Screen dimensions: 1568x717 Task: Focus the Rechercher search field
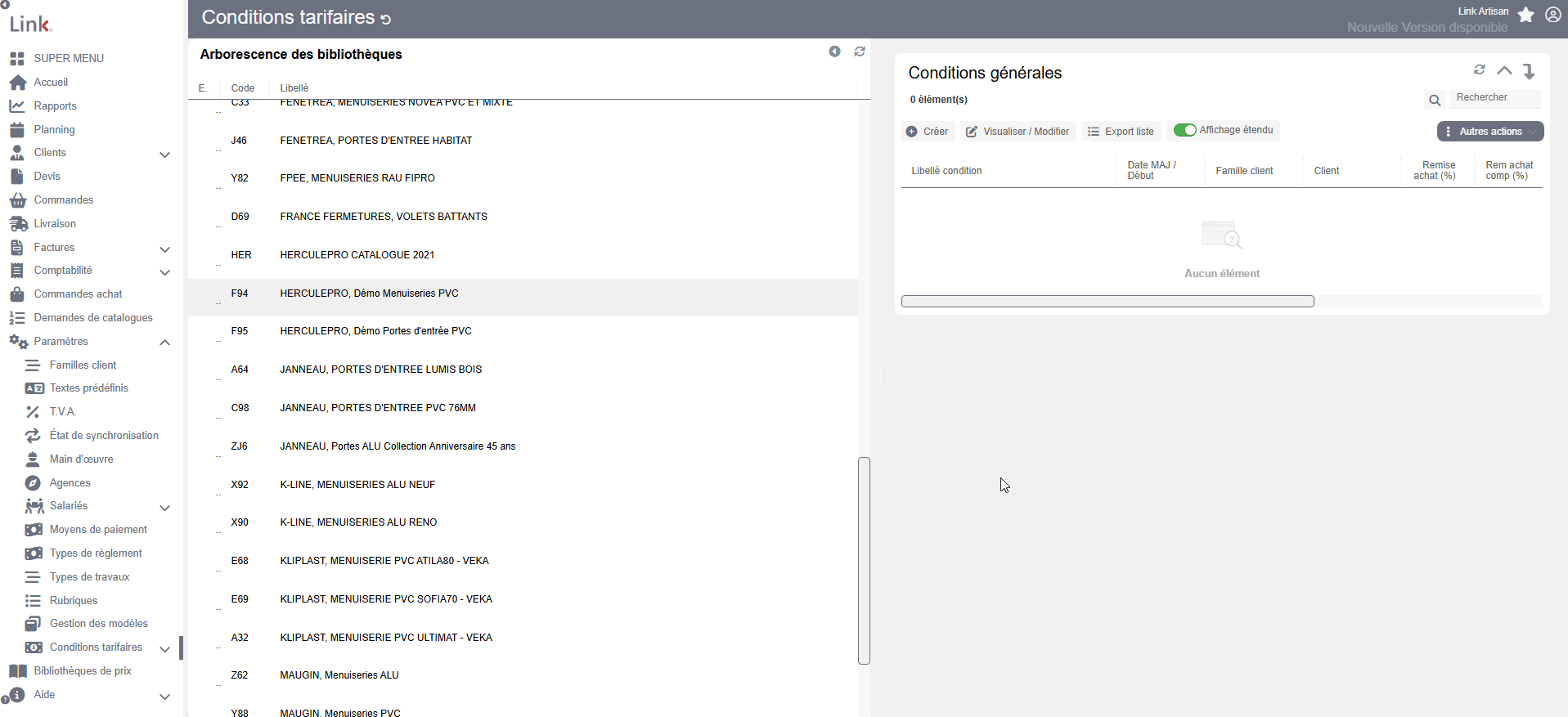[1494, 98]
